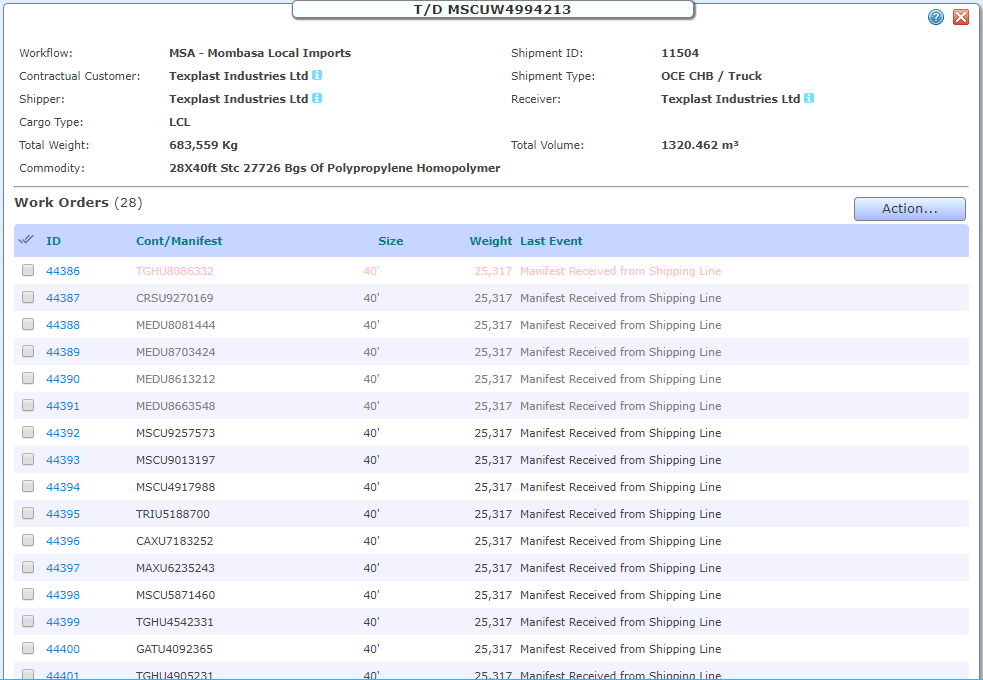Open the Action... dropdown menu
This screenshot has height=680, width=983.
909,208
